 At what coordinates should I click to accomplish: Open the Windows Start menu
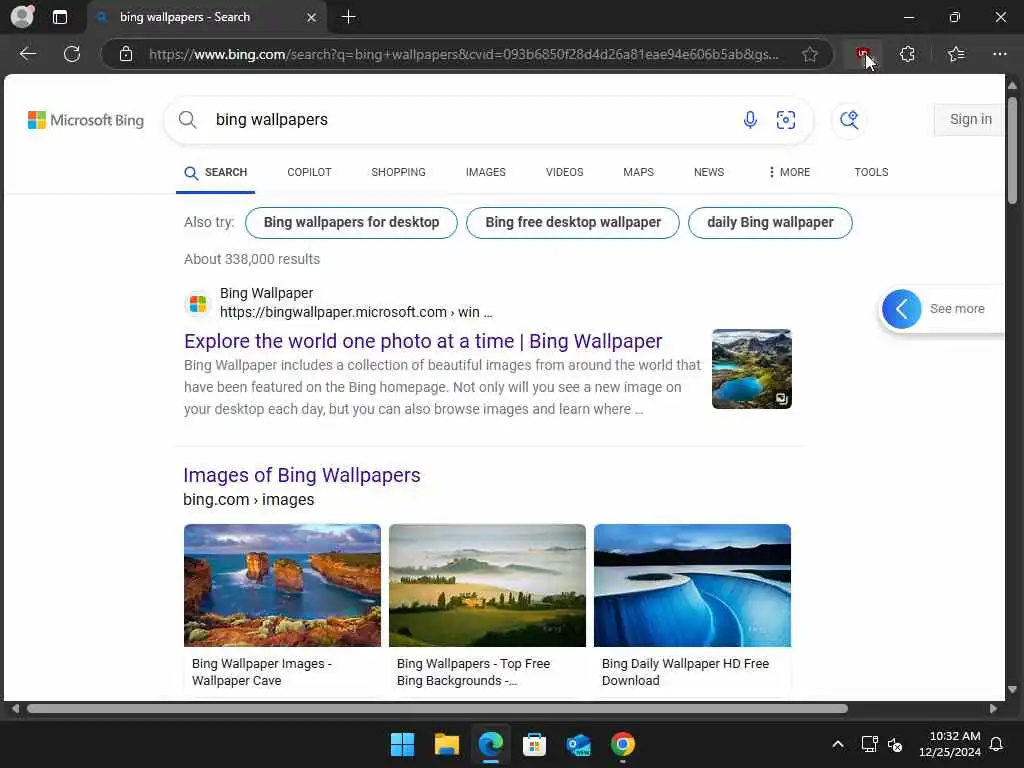coord(402,744)
